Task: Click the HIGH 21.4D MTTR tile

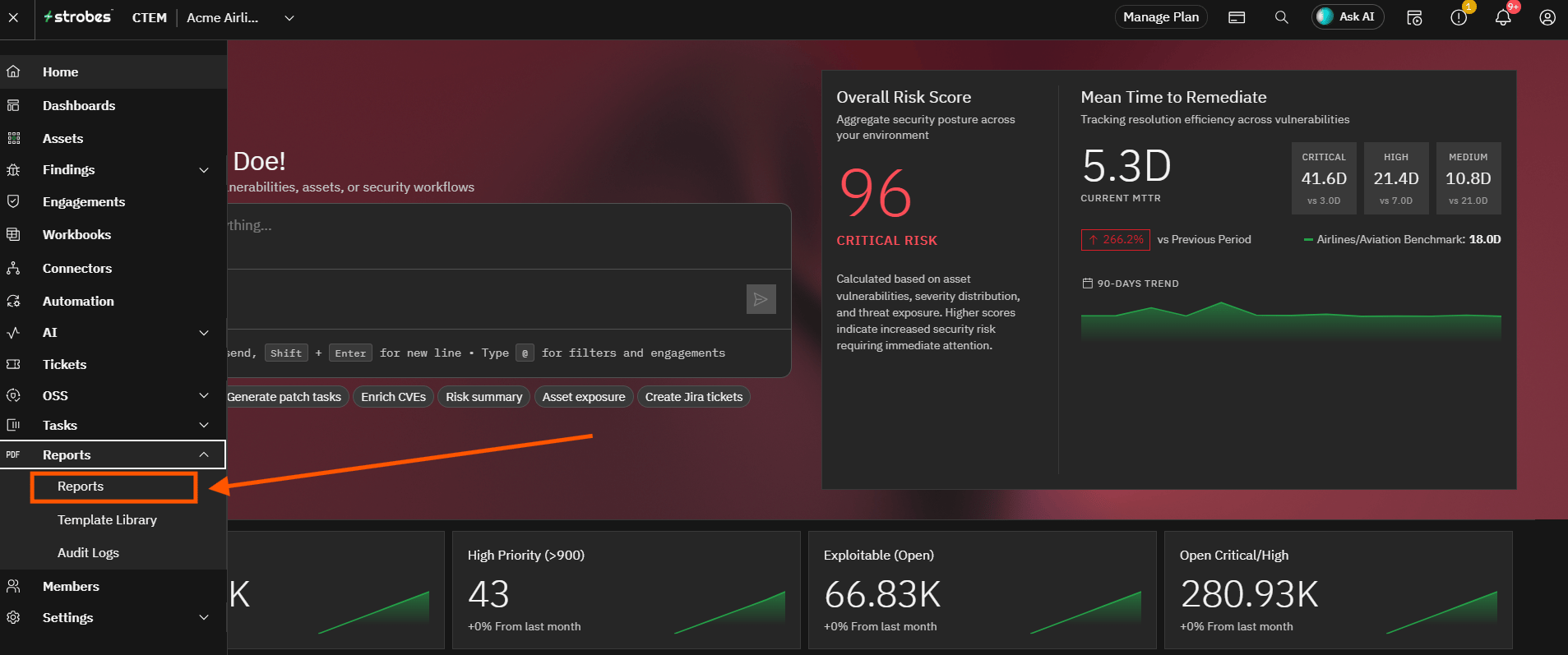Action: [1396, 178]
